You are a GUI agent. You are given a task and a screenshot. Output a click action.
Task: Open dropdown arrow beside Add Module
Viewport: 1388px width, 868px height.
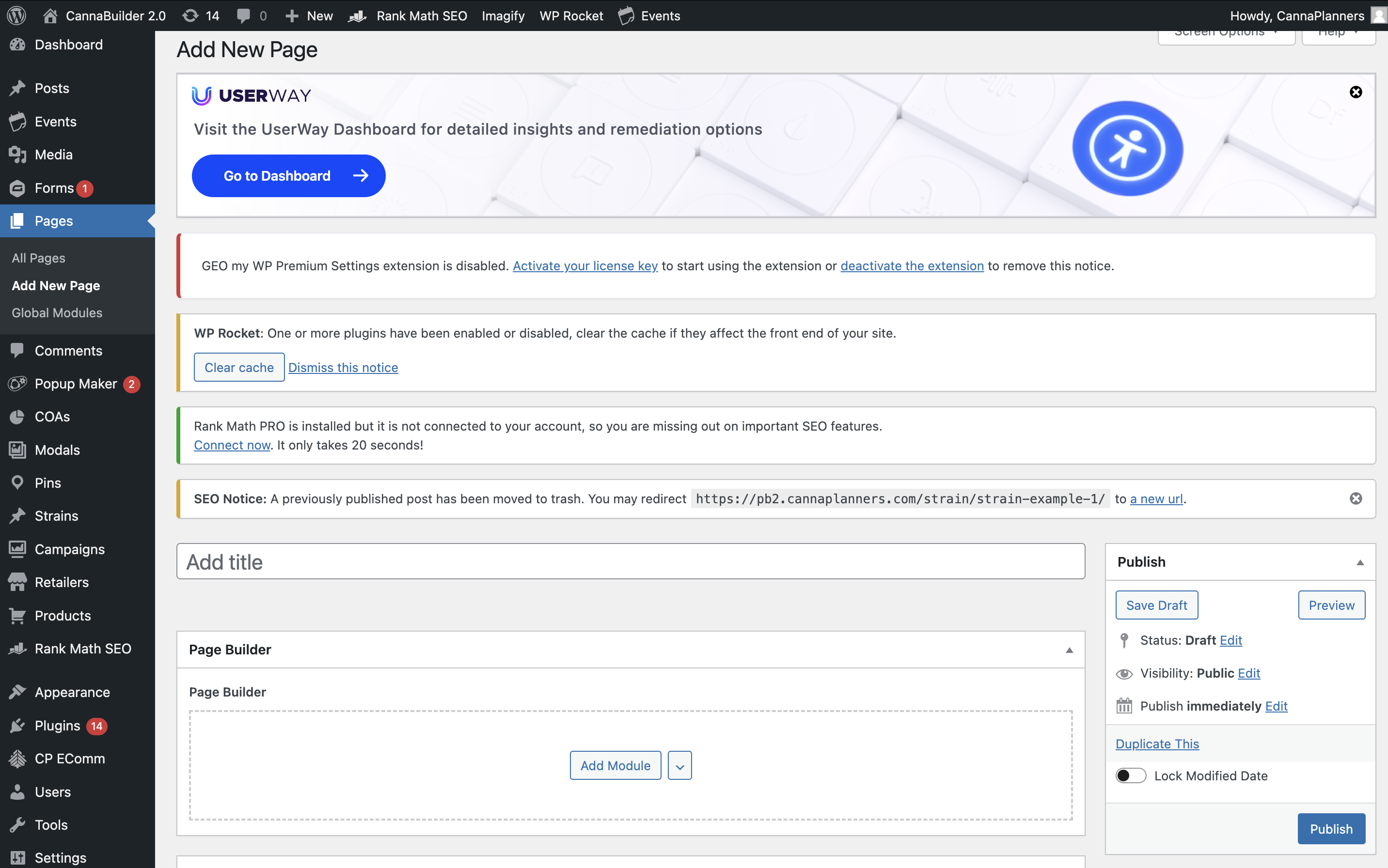(x=679, y=766)
